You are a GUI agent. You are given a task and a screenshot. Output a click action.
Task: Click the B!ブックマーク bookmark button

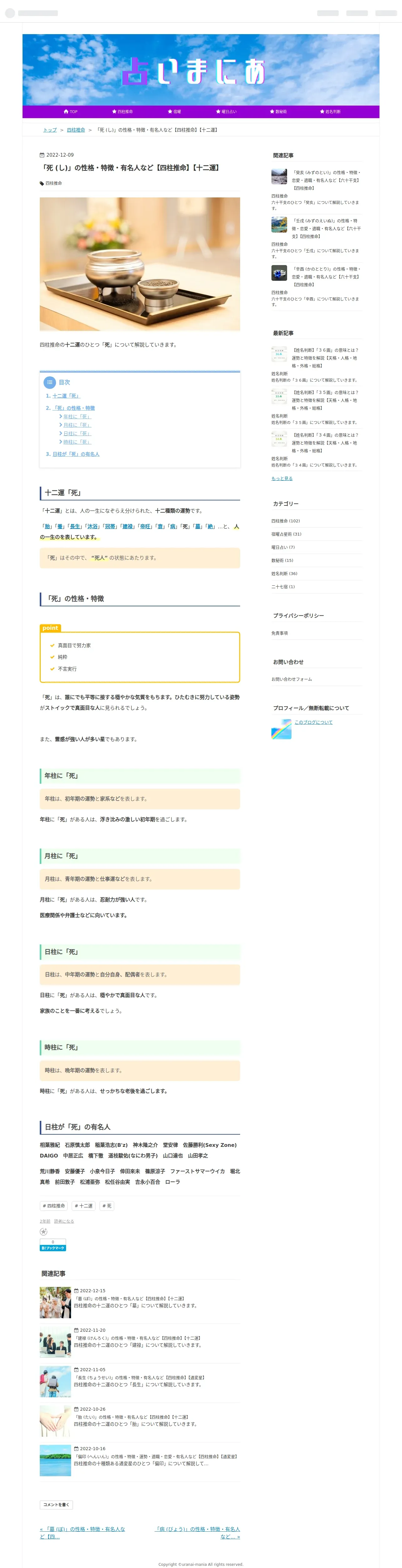[53, 1248]
